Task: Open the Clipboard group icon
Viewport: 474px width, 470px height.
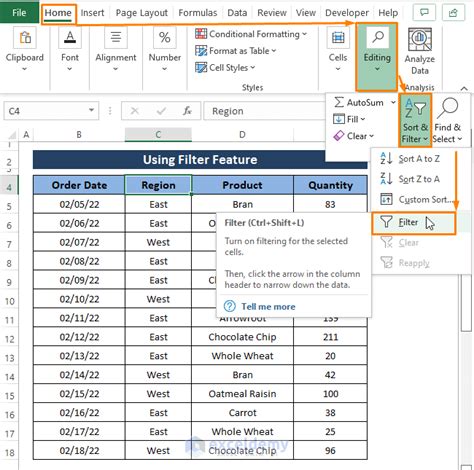Action: 25,38
